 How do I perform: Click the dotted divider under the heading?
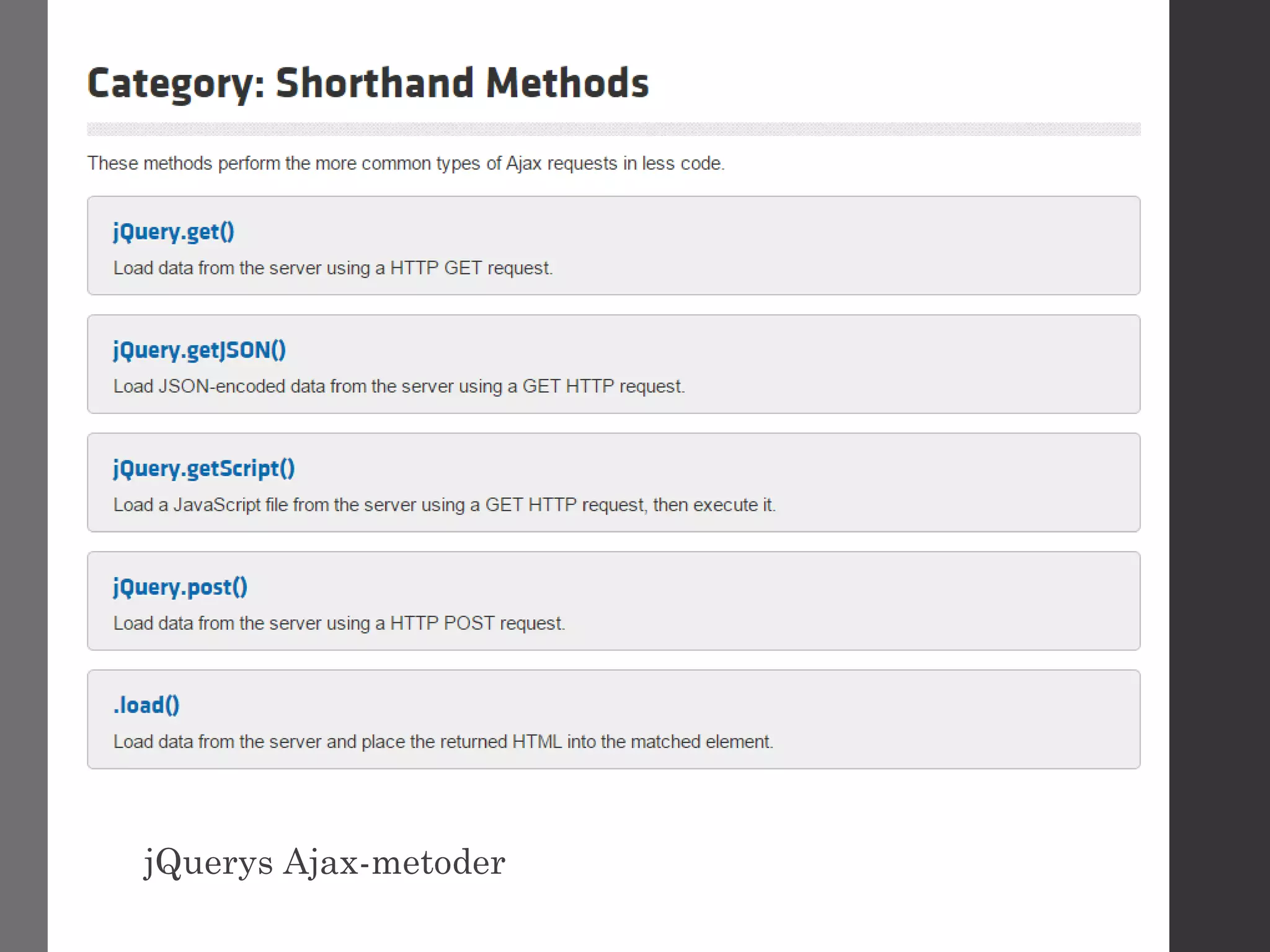pos(614,129)
